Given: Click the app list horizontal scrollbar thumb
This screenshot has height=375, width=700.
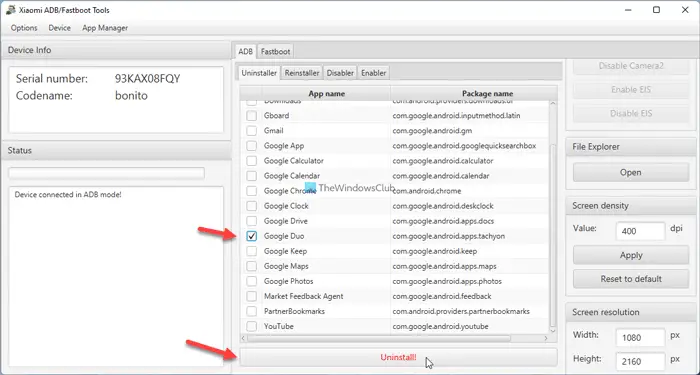Looking at the screenshot, I should (379, 339).
